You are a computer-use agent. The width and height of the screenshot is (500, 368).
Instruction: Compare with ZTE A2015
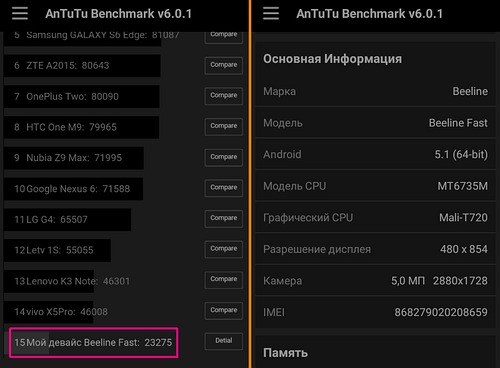pyautogui.click(x=224, y=65)
